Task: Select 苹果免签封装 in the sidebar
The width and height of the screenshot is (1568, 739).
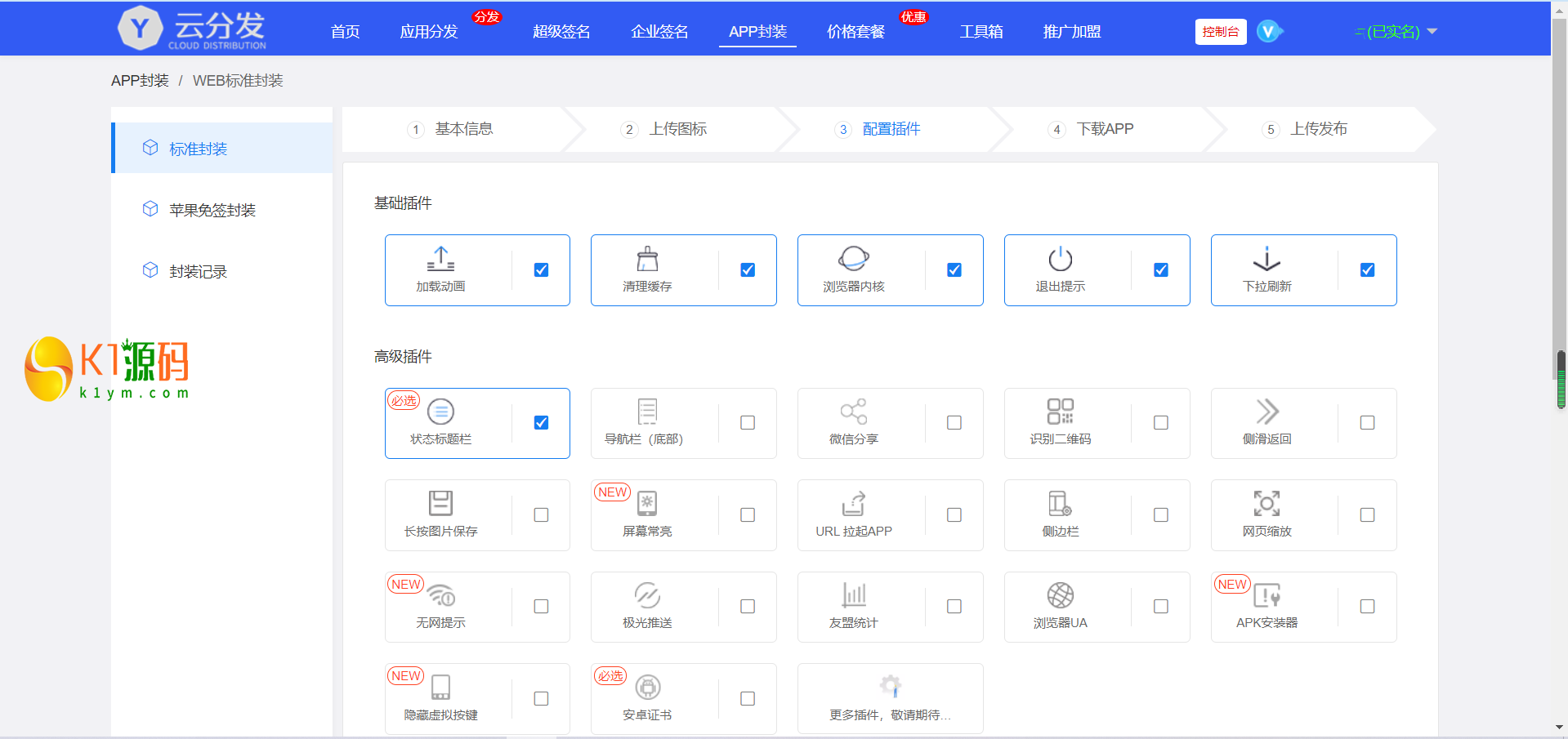Action: (212, 211)
